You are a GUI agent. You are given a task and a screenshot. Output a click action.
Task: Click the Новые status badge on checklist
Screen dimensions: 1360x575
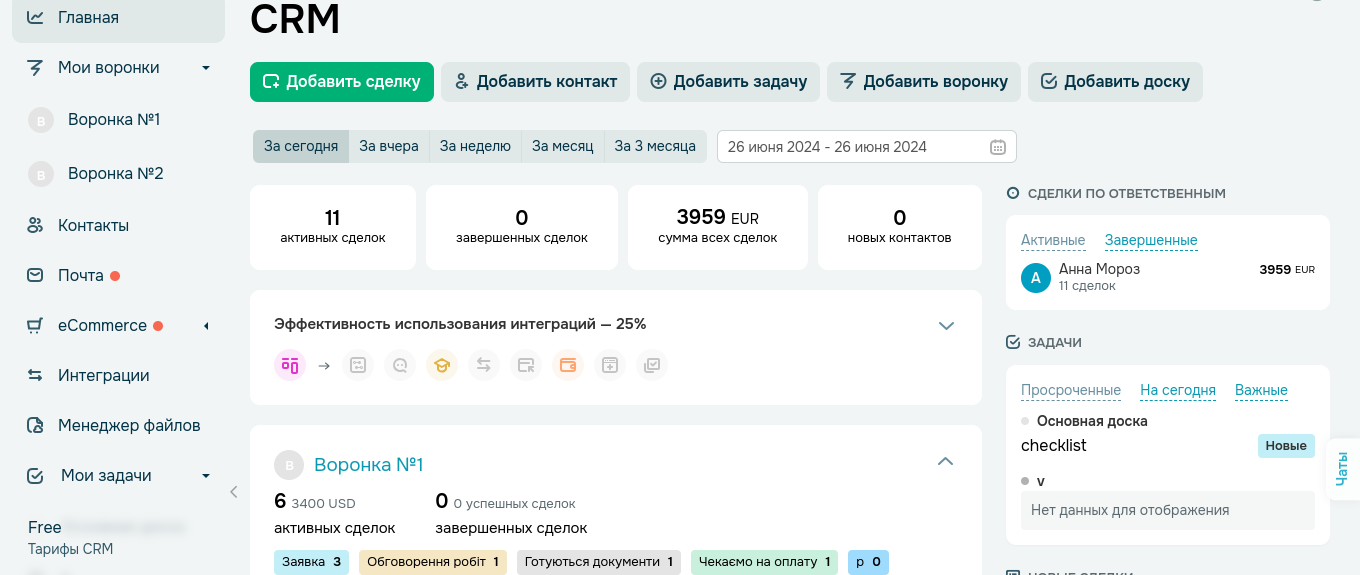(x=1286, y=446)
